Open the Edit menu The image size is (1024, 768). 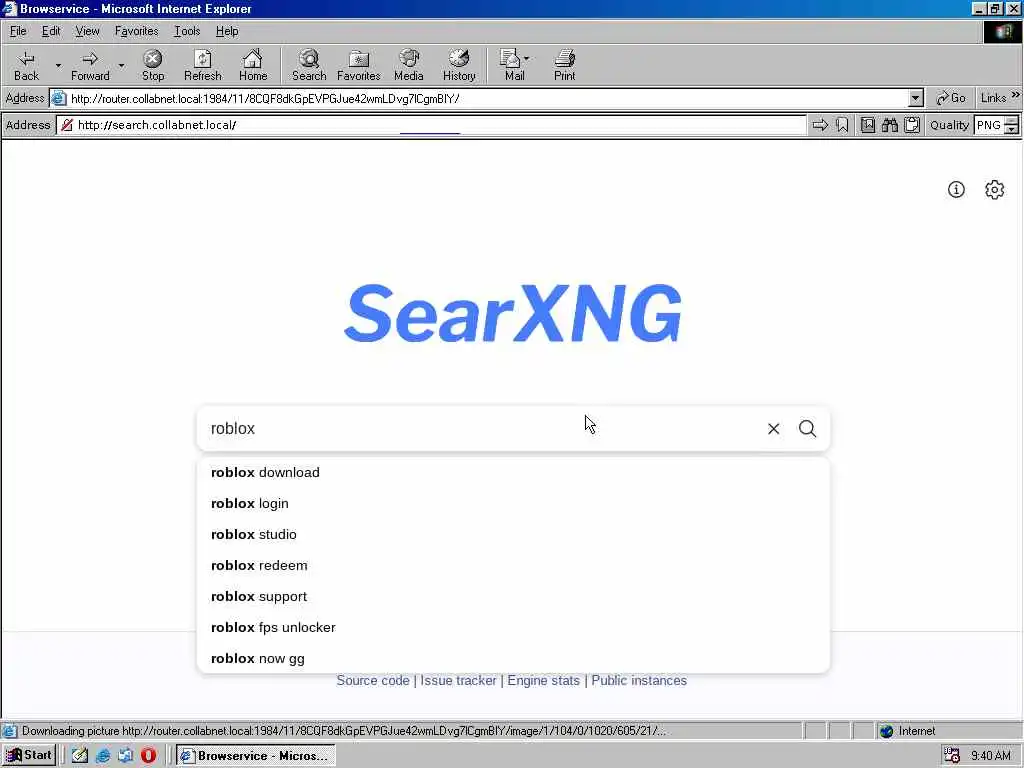tap(51, 31)
